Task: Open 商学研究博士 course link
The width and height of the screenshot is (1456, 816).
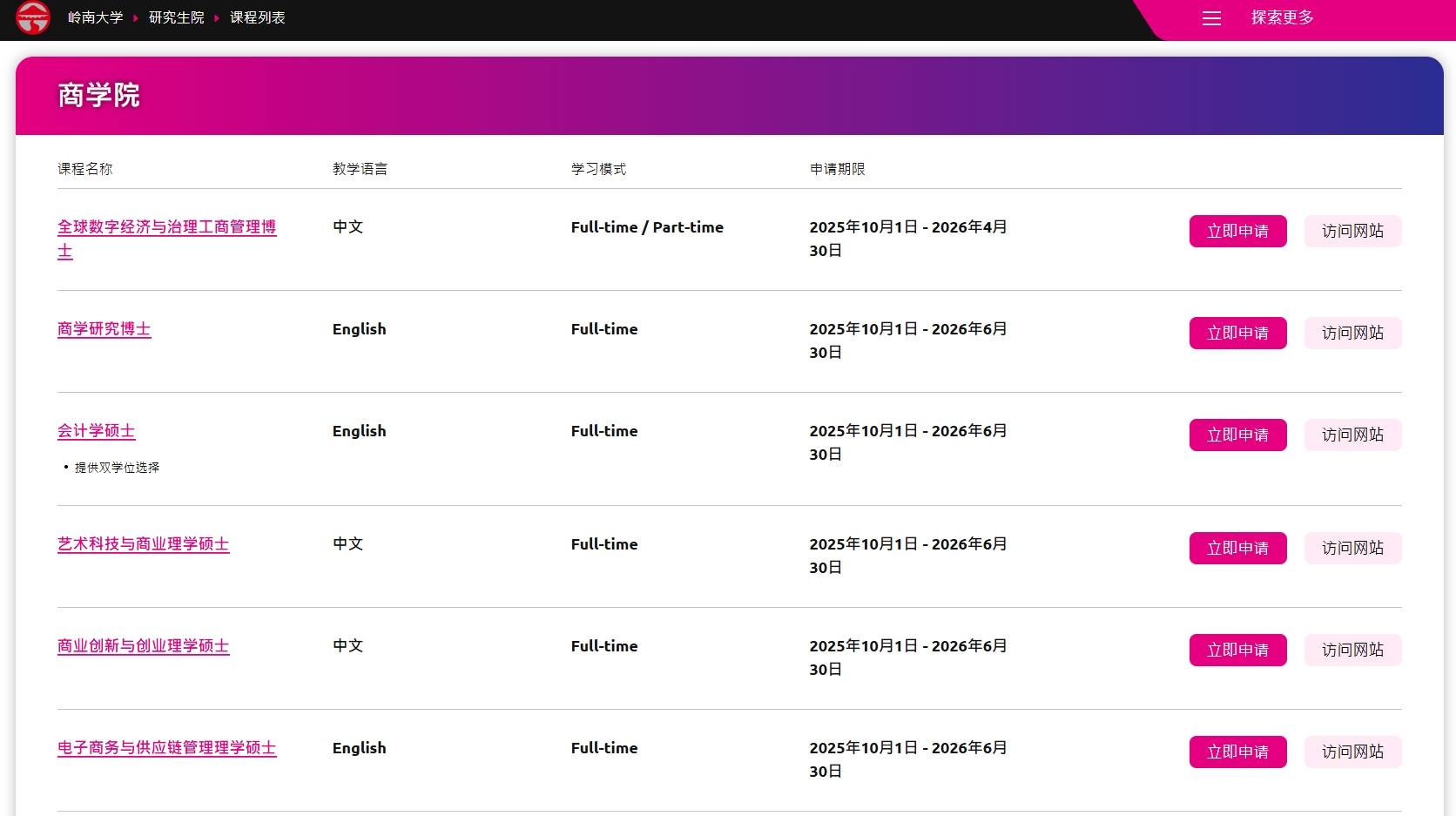Action: (104, 329)
